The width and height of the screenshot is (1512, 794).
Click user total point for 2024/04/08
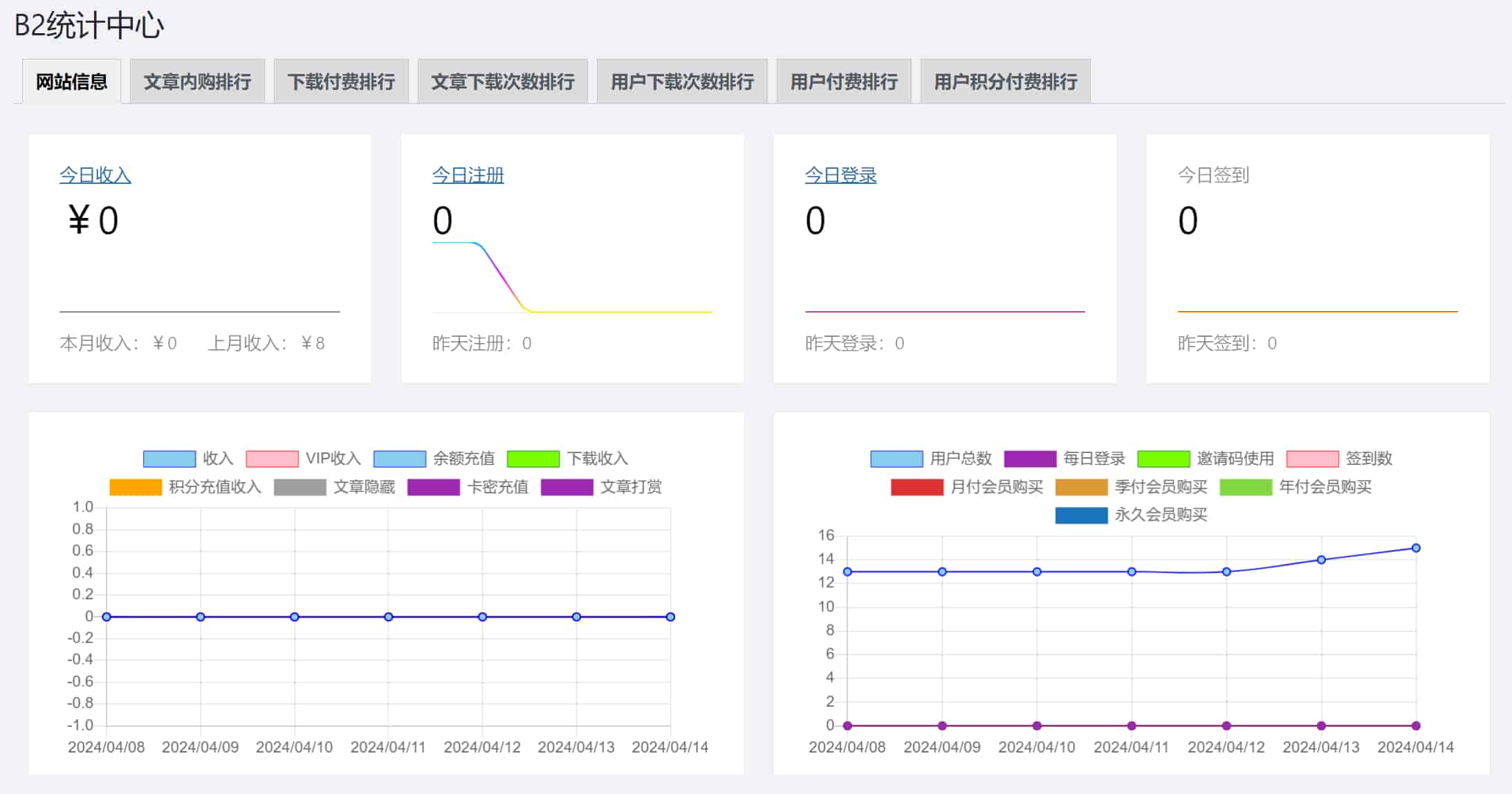pyautogui.click(x=847, y=572)
